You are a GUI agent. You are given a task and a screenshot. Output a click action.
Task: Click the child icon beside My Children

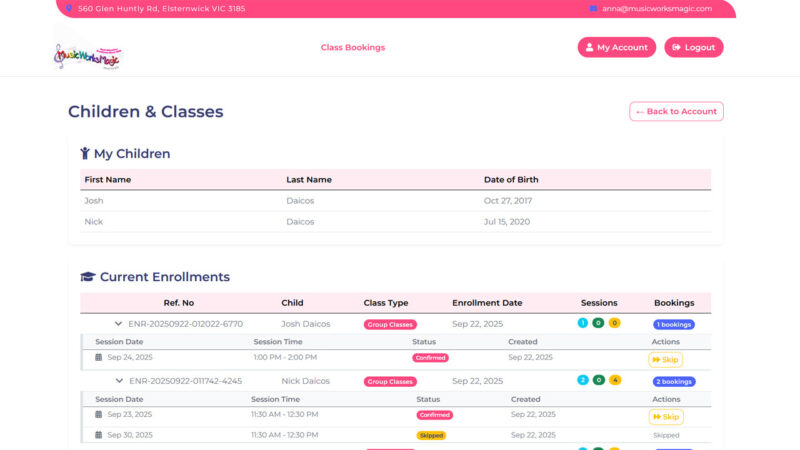coord(85,154)
